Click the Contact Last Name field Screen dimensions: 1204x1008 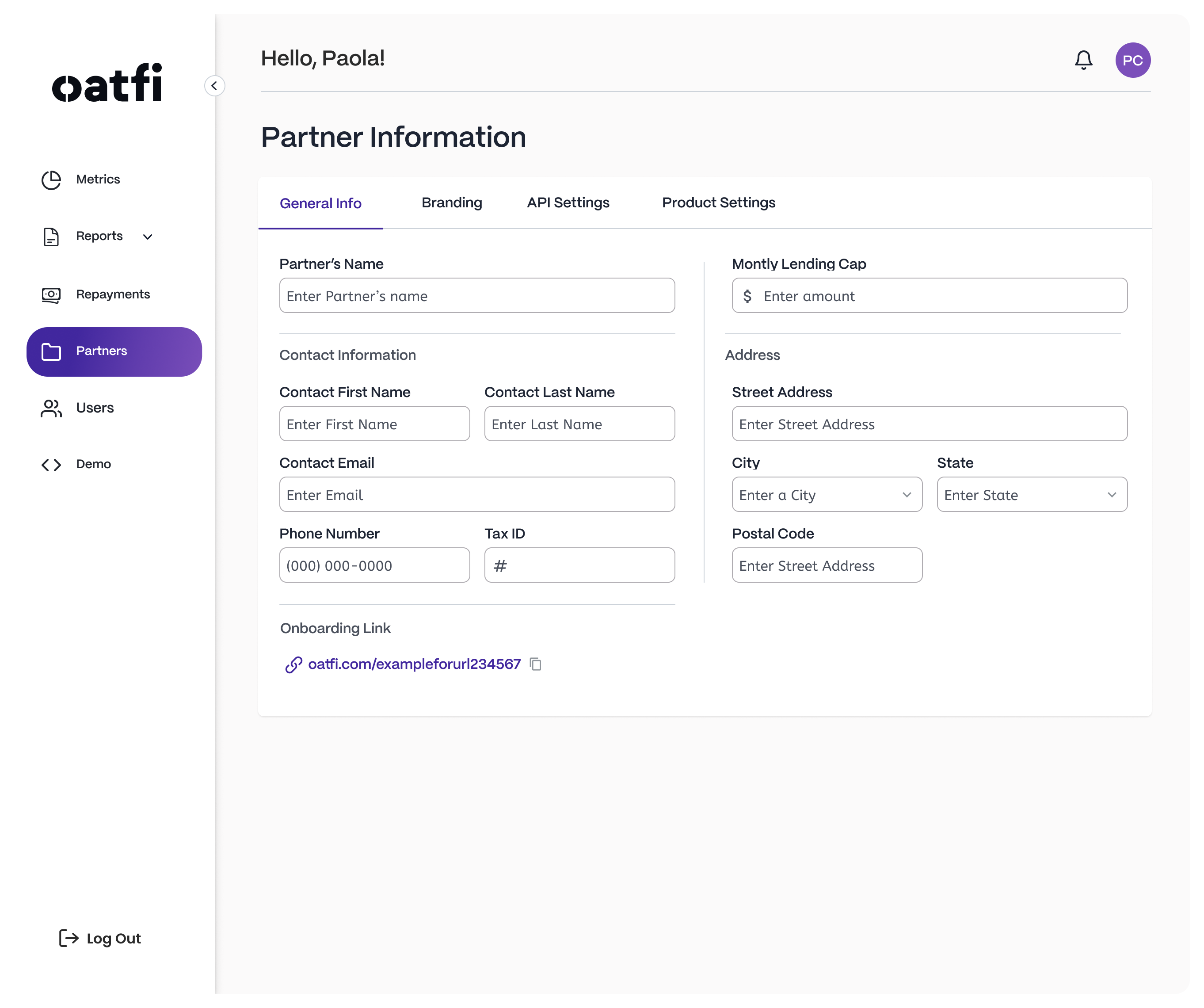point(579,424)
